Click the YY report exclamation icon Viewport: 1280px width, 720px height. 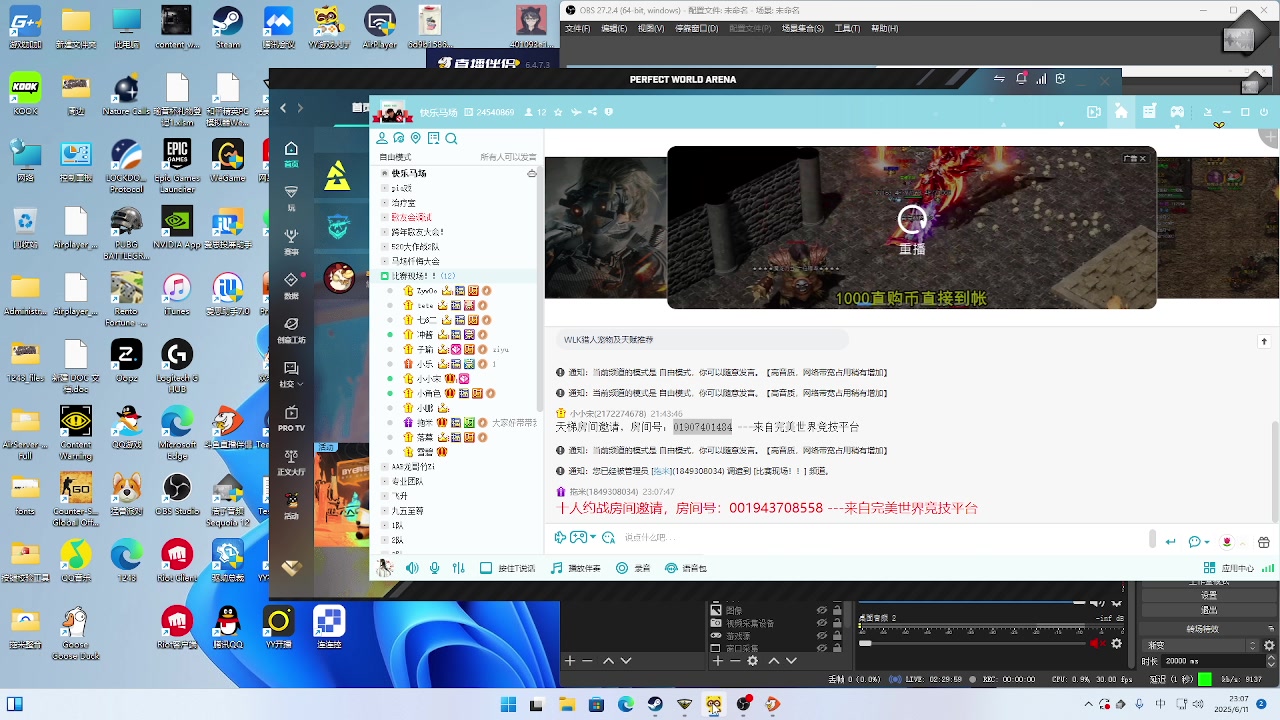608,112
